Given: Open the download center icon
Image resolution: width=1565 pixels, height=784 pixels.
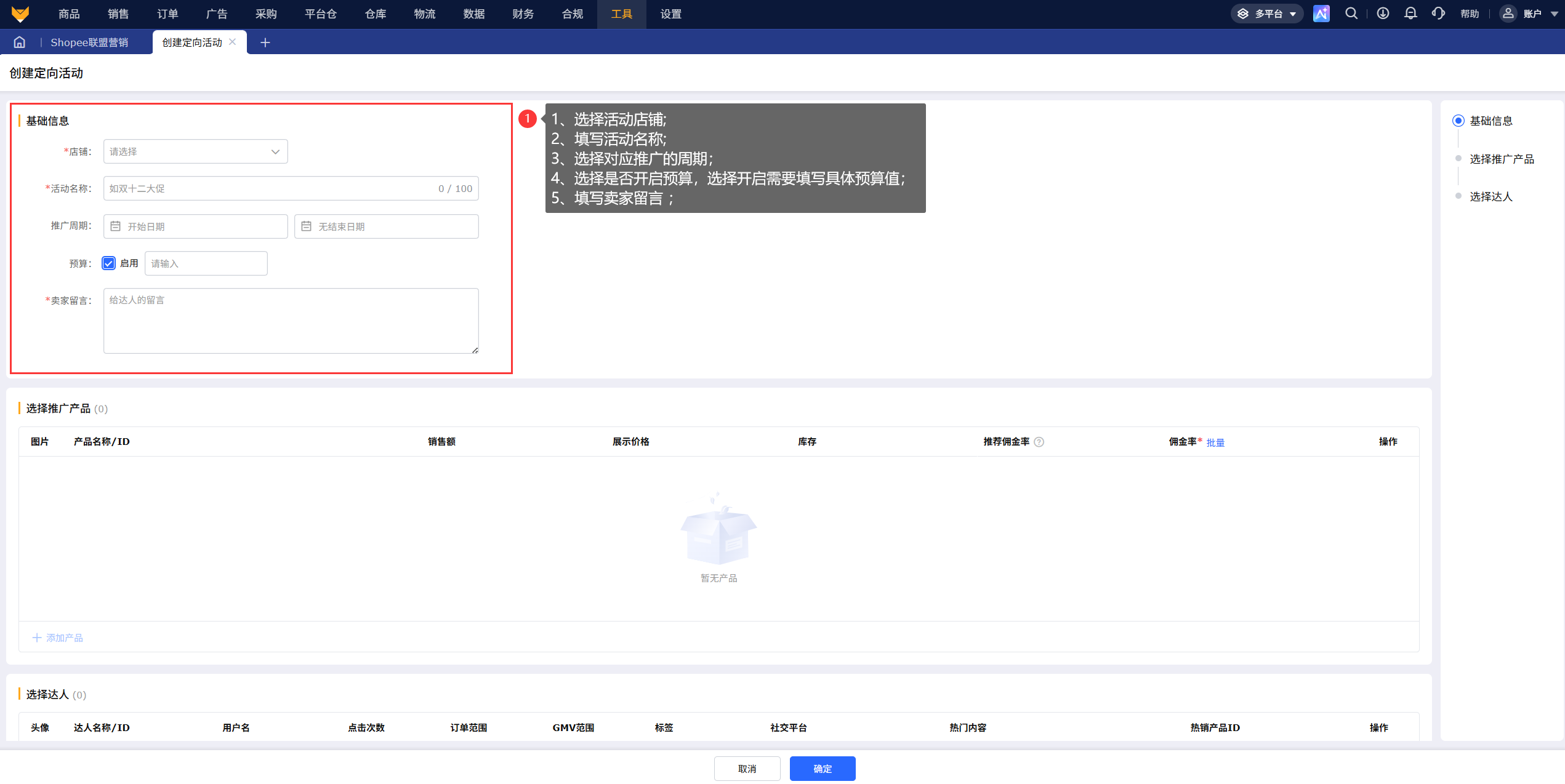Looking at the screenshot, I should [1383, 14].
